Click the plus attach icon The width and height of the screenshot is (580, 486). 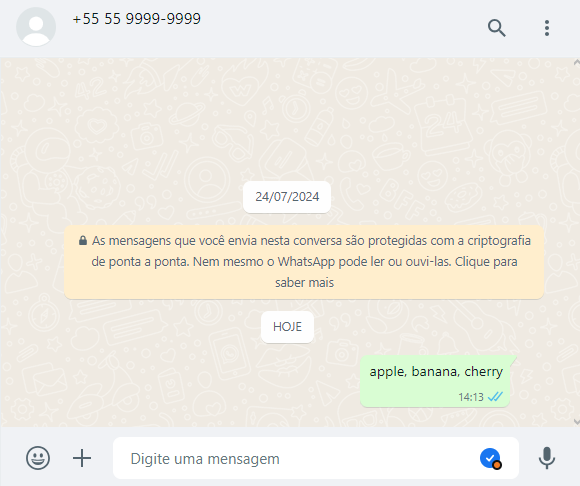coord(82,458)
